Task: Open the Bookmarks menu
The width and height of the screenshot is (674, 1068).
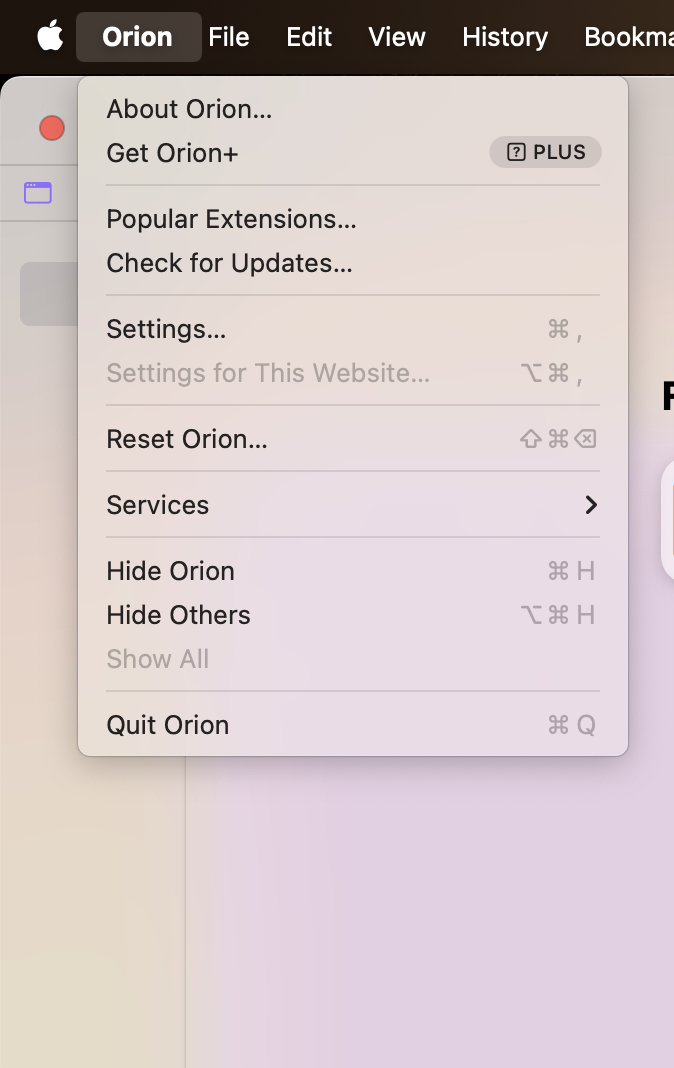Action: 629,37
